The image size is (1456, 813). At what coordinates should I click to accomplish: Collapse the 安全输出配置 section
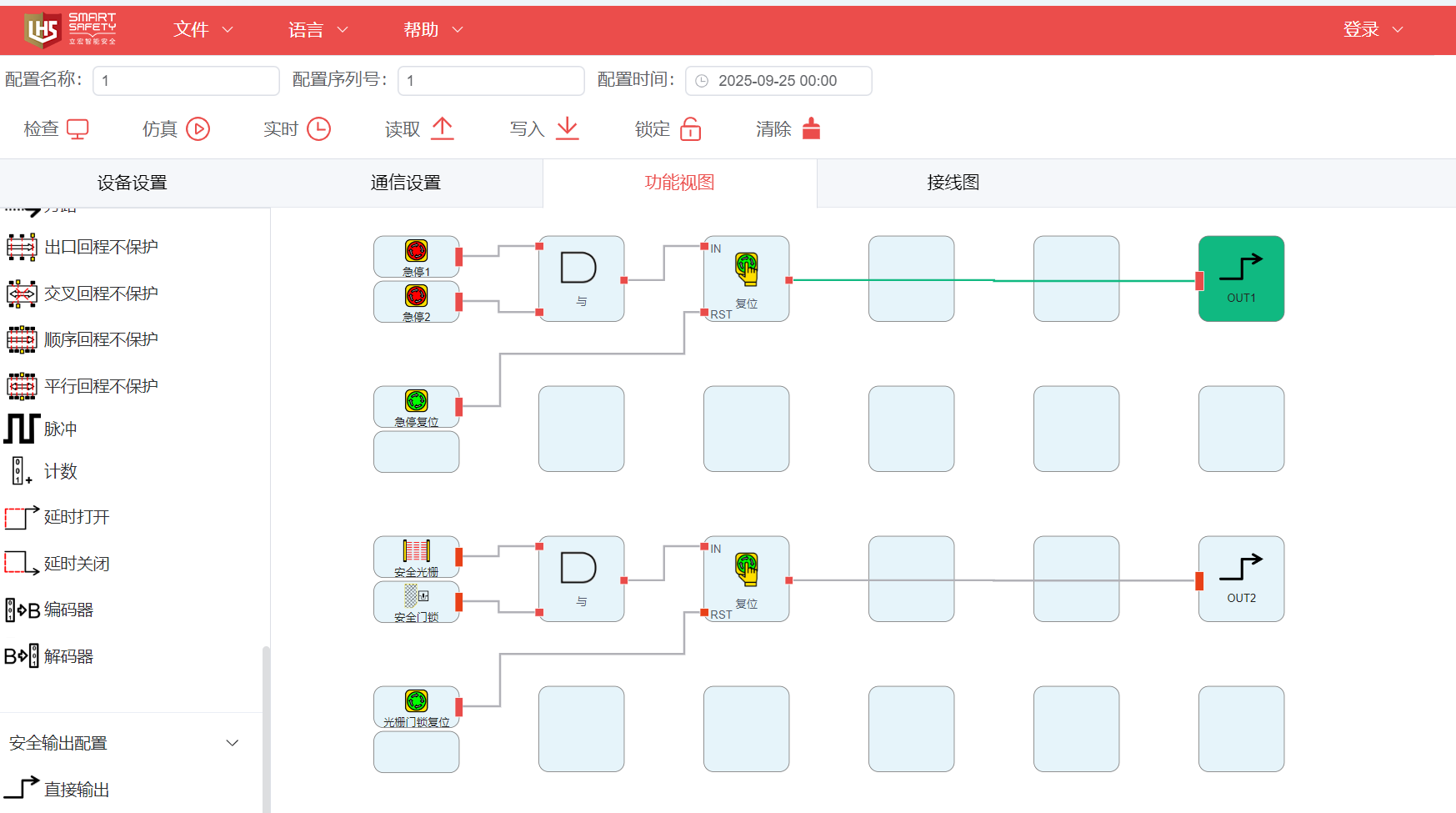[x=233, y=743]
